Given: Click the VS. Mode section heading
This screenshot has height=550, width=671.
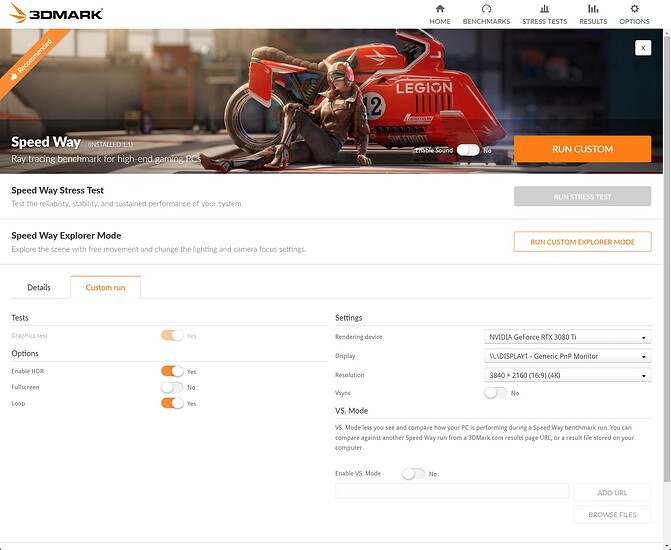Looking at the screenshot, I should tap(351, 411).
